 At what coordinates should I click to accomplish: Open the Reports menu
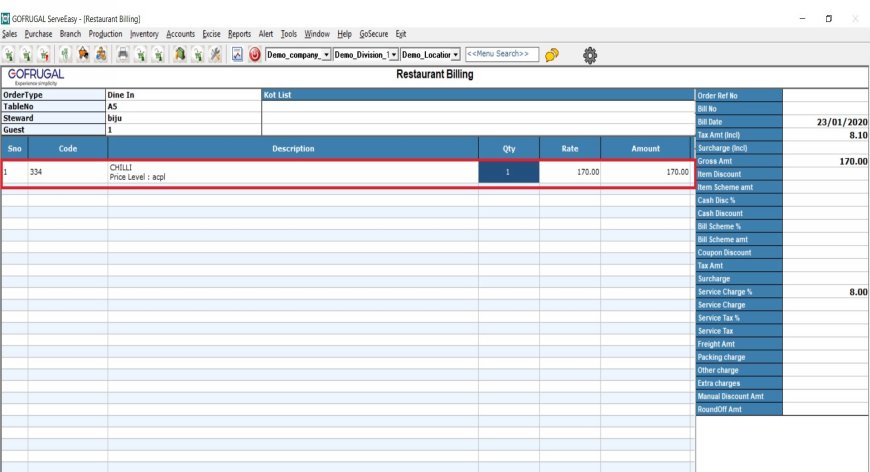[x=239, y=34]
